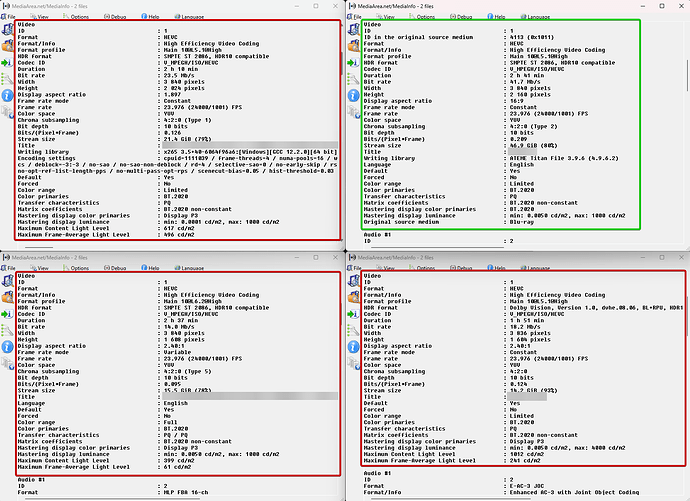This screenshot has height=501, width=690.
Task: Open Preferences wrench icon in upper-right MediaInfo window
Action: click(354, 79)
